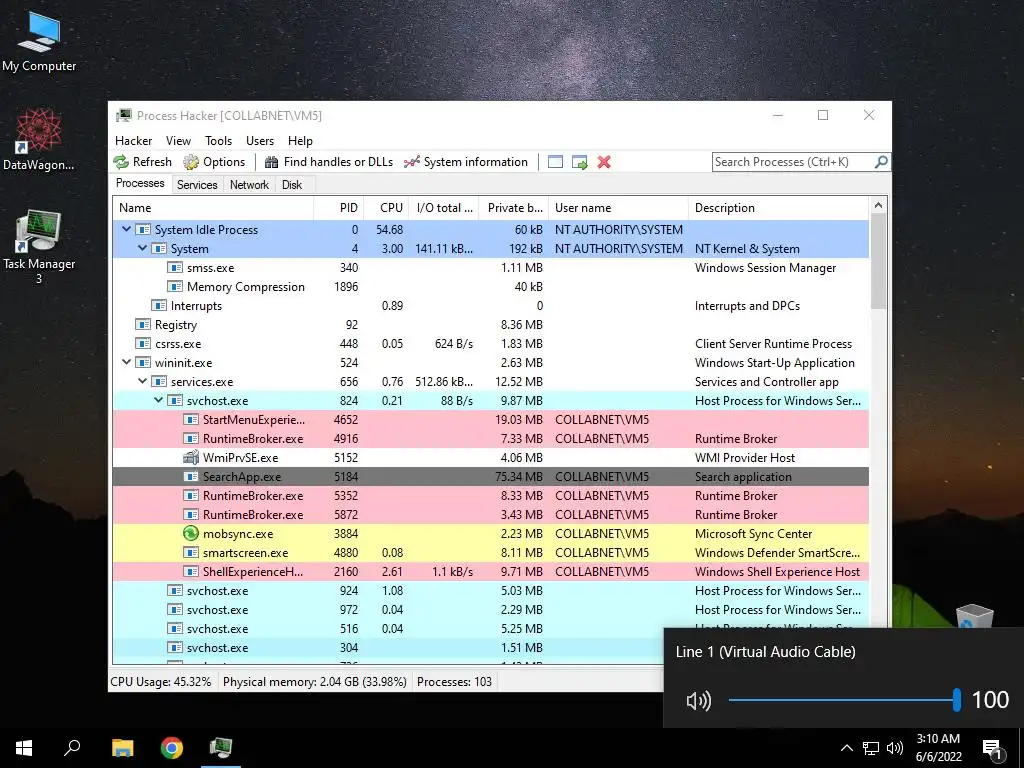Collapse the services.exe tree node
1024x768 pixels.
[x=142, y=381]
